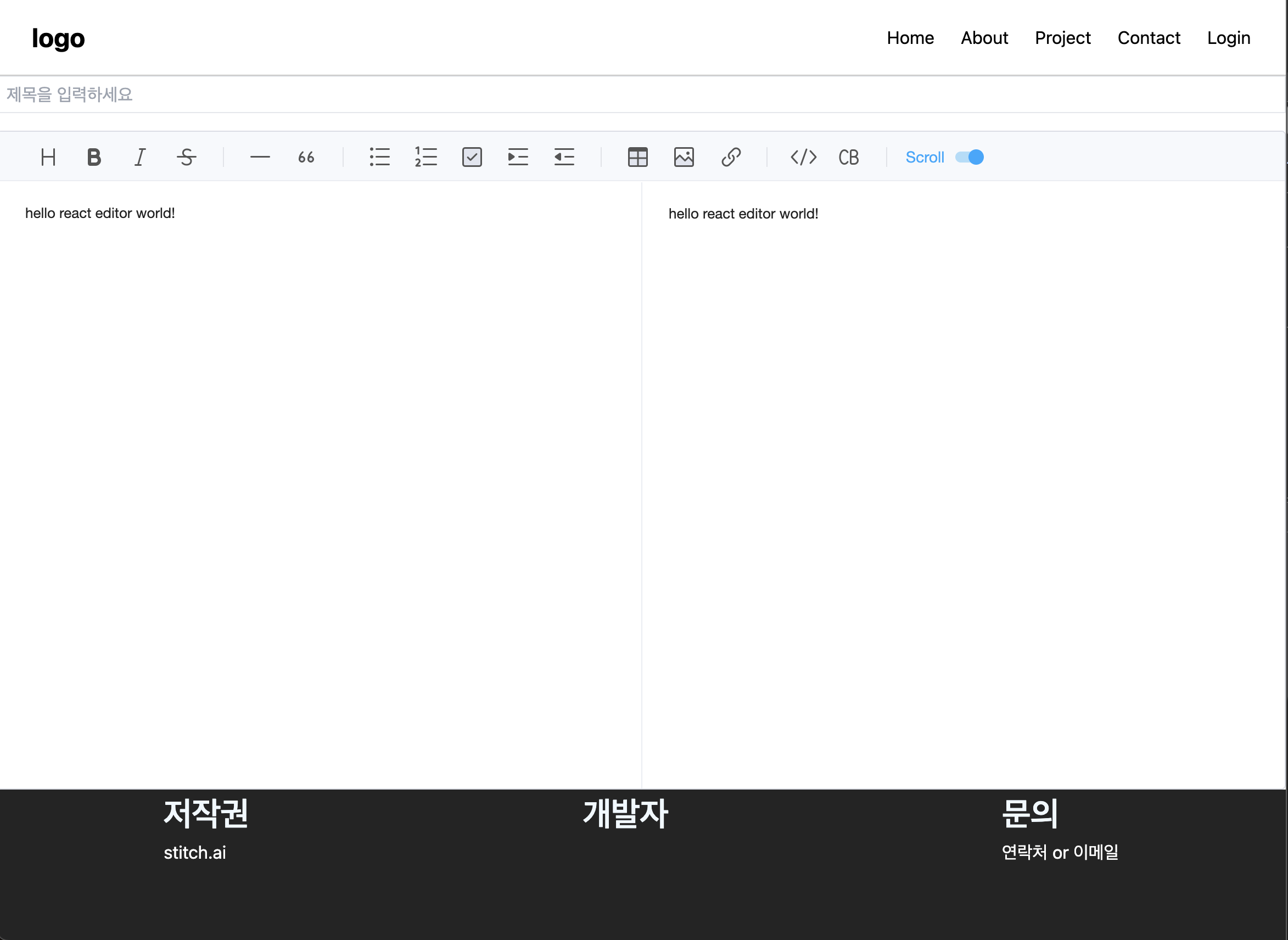Insert a table
The image size is (1288, 940).
[638, 157]
